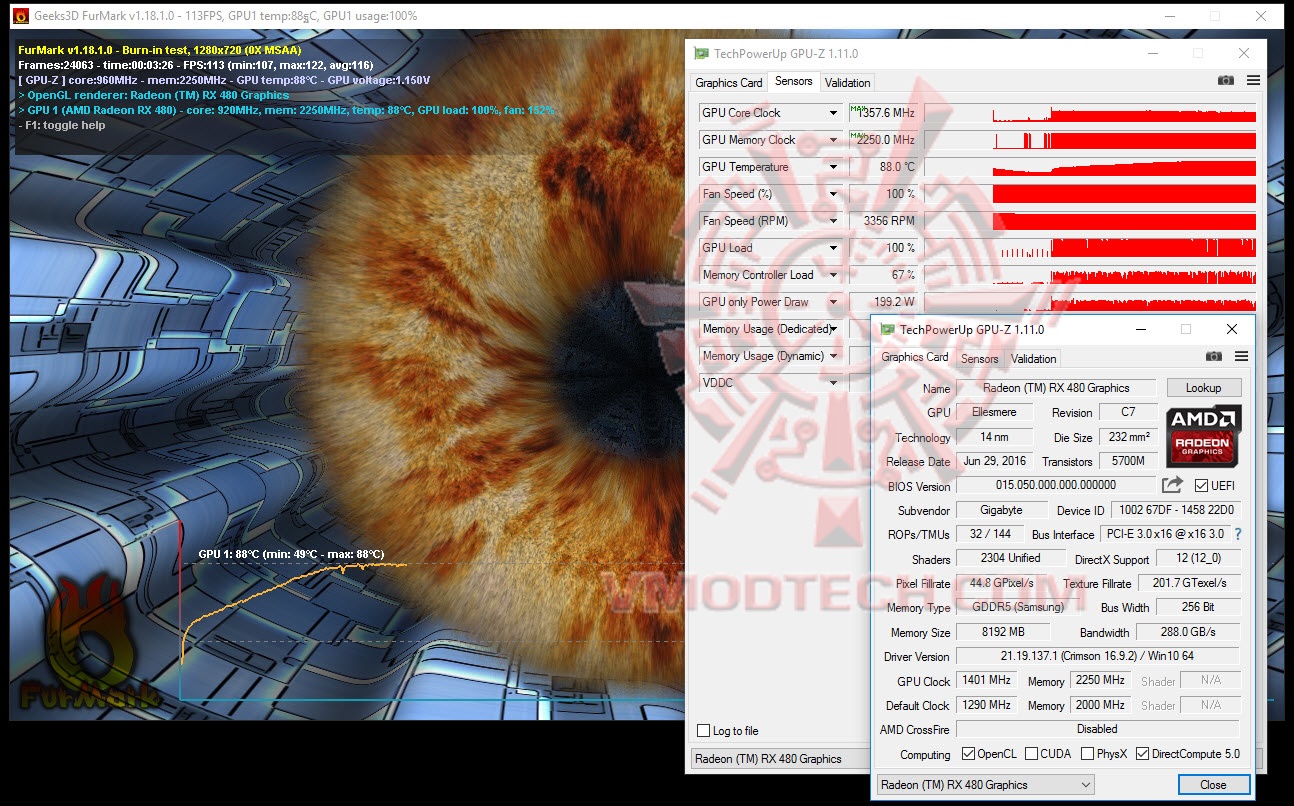Viewport: 1294px width, 806px height.
Task: Click the Close button in GPU-Z
Action: point(1214,784)
